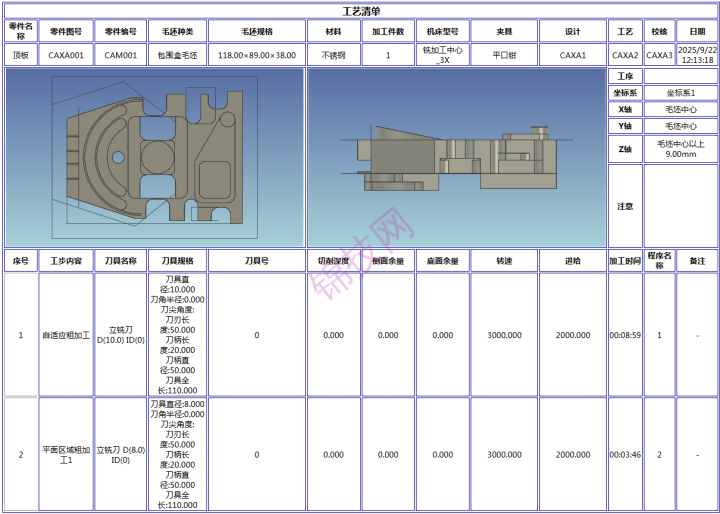Select the CAXA001 part drawing number cell
The image size is (720, 514).
point(67,56)
